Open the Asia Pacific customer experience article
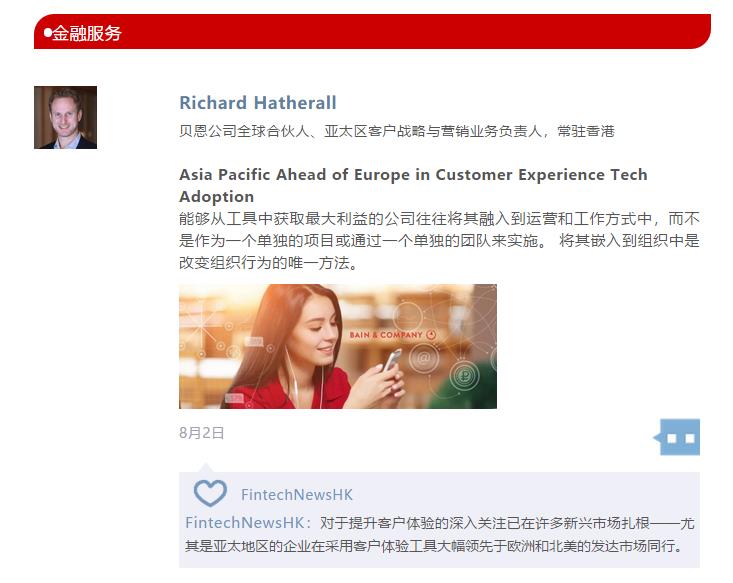 coord(413,185)
